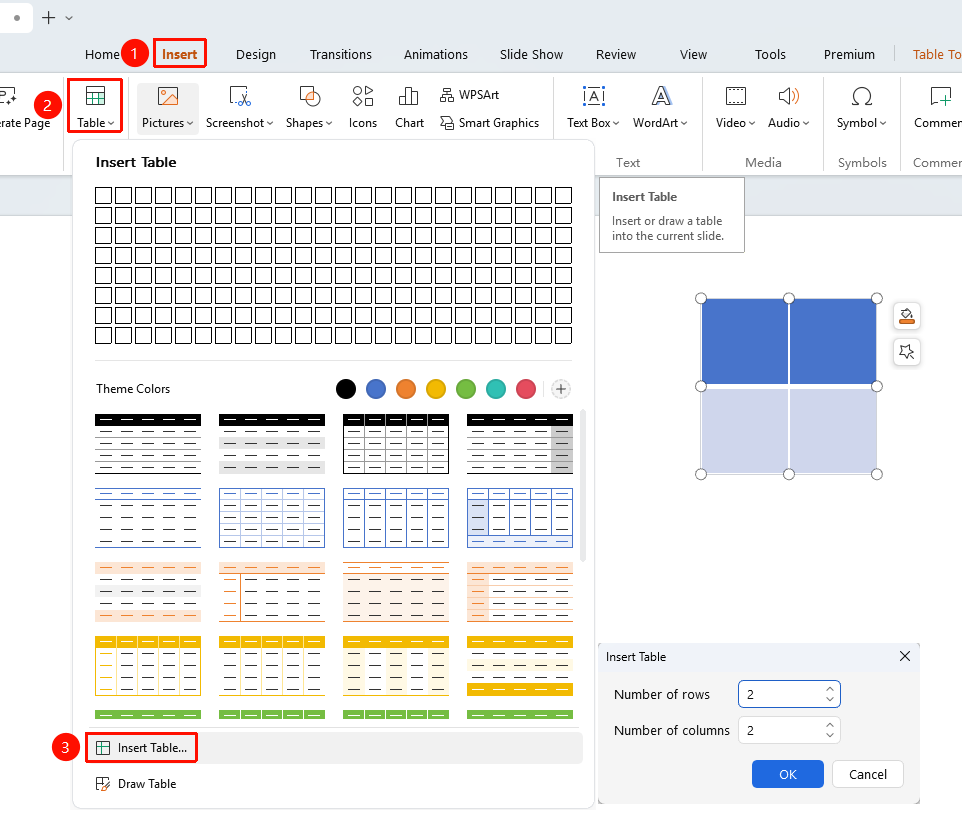This screenshot has width=962, height=828.
Task: Switch to the Design tab
Action: (256, 55)
